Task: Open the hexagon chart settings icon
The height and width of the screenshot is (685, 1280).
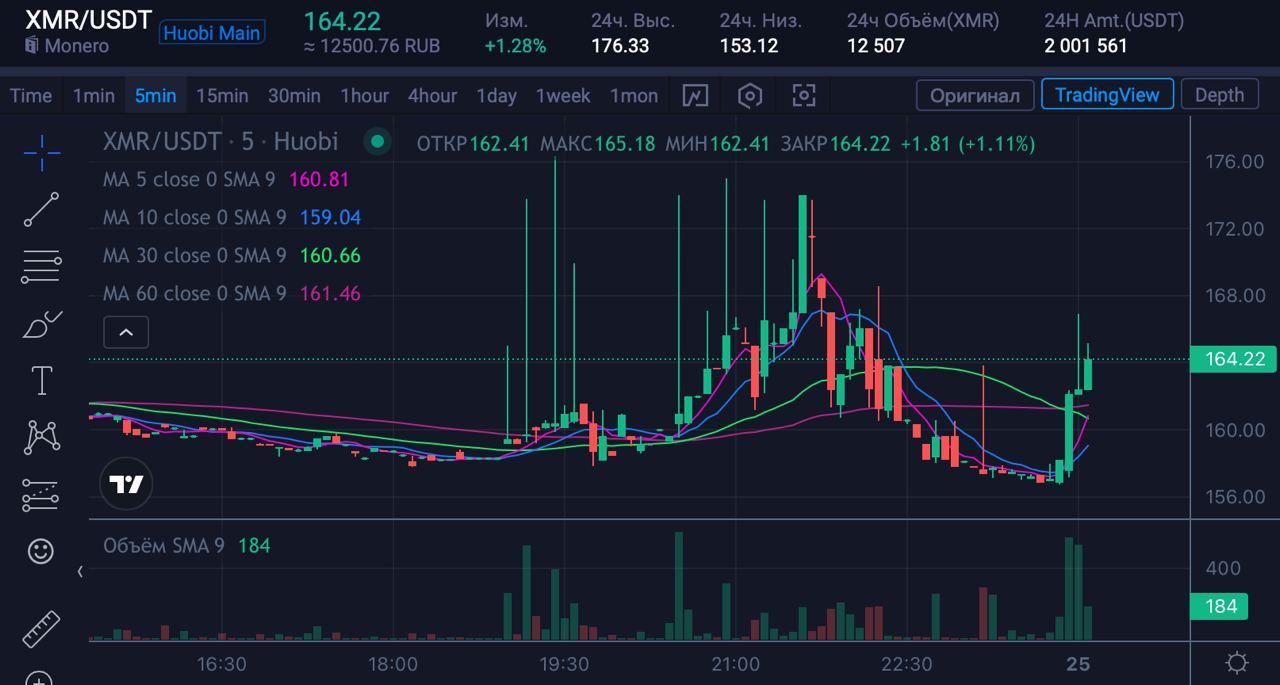Action: click(x=750, y=96)
